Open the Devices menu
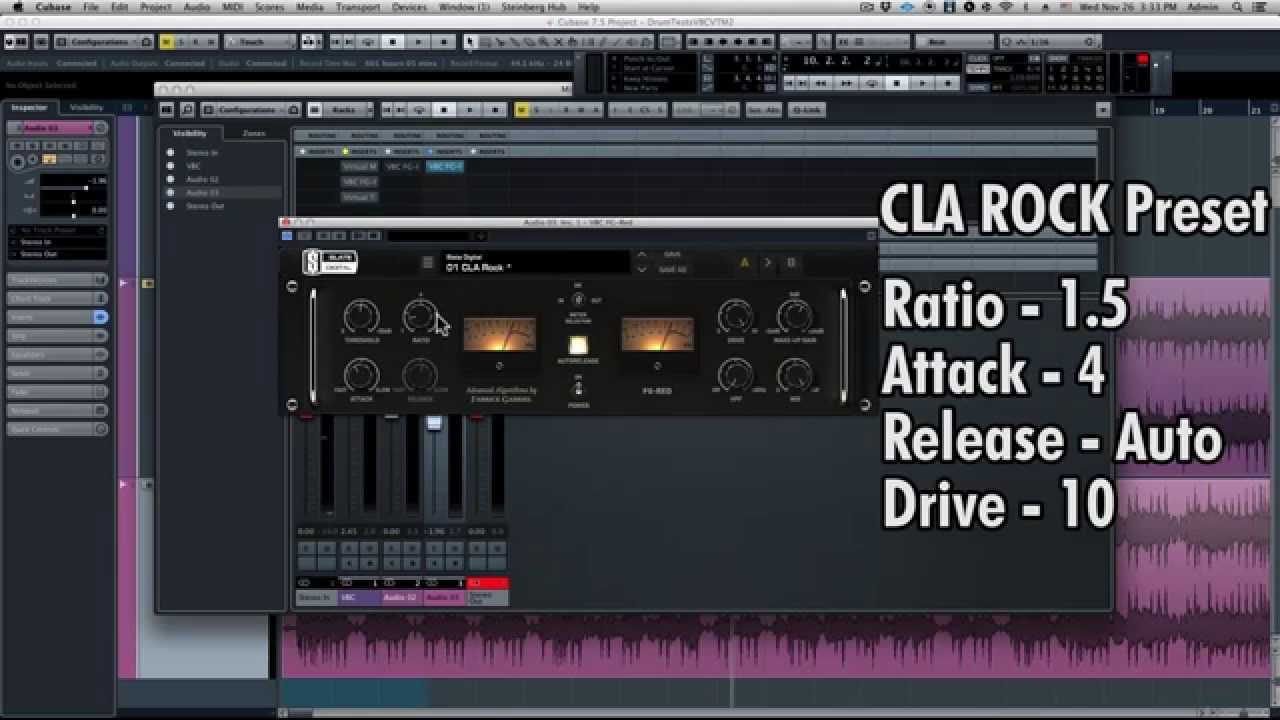 [410, 7]
